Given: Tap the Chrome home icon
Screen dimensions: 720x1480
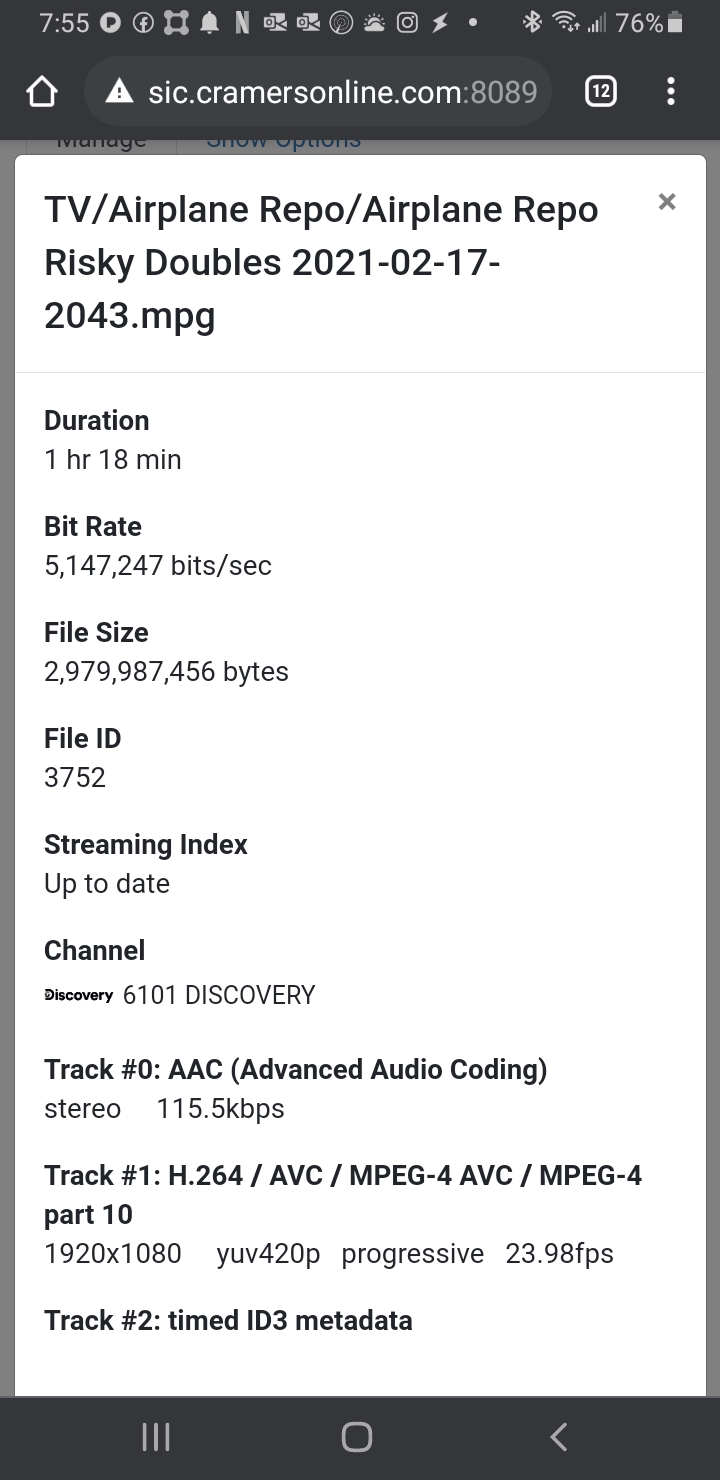Looking at the screenshot, I should [42, 92].
